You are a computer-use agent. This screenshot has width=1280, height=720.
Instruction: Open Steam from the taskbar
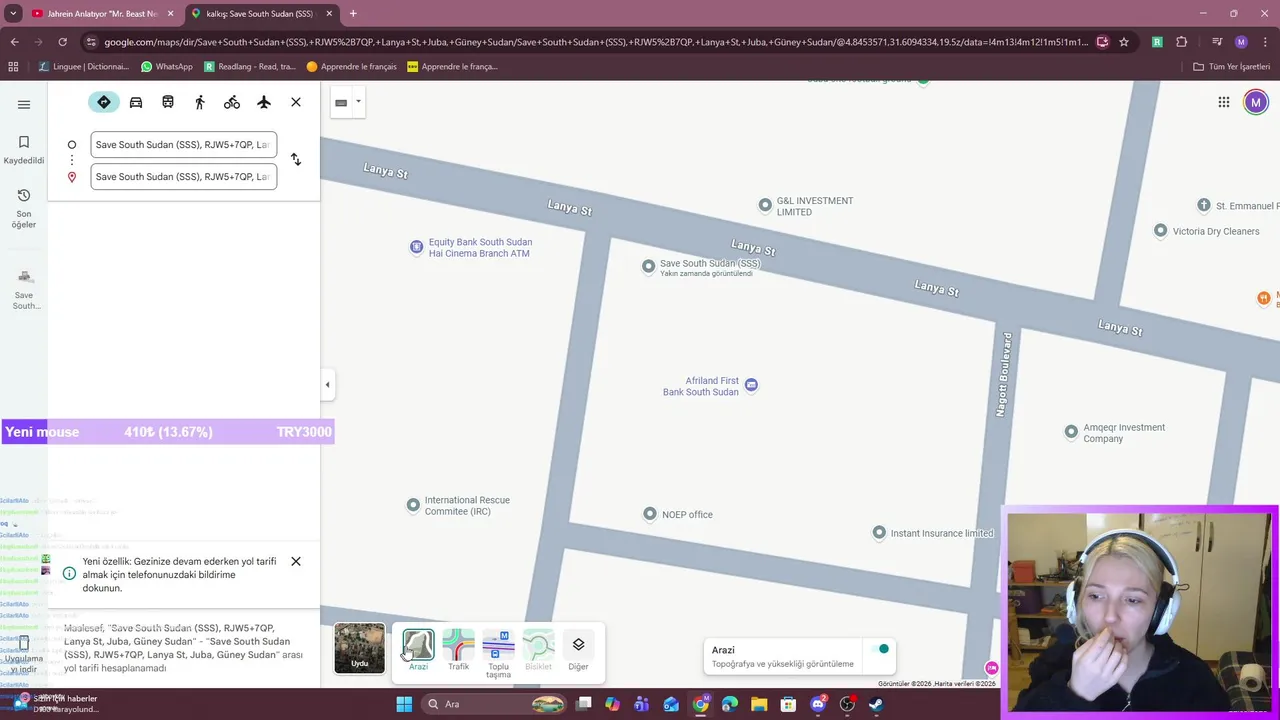click(876, 704)
